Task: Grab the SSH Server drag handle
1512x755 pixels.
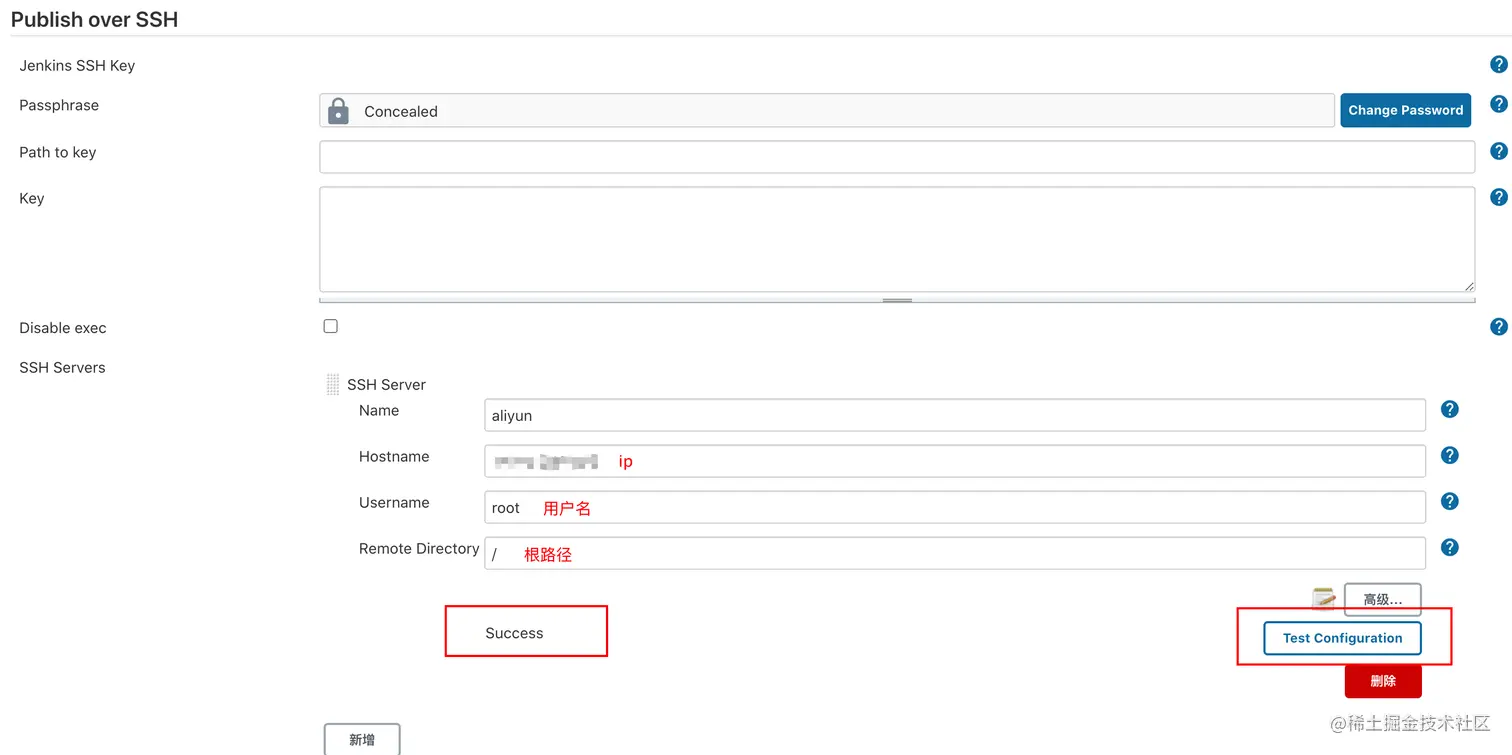Action: pyautogui.click(x=333, y=384)
